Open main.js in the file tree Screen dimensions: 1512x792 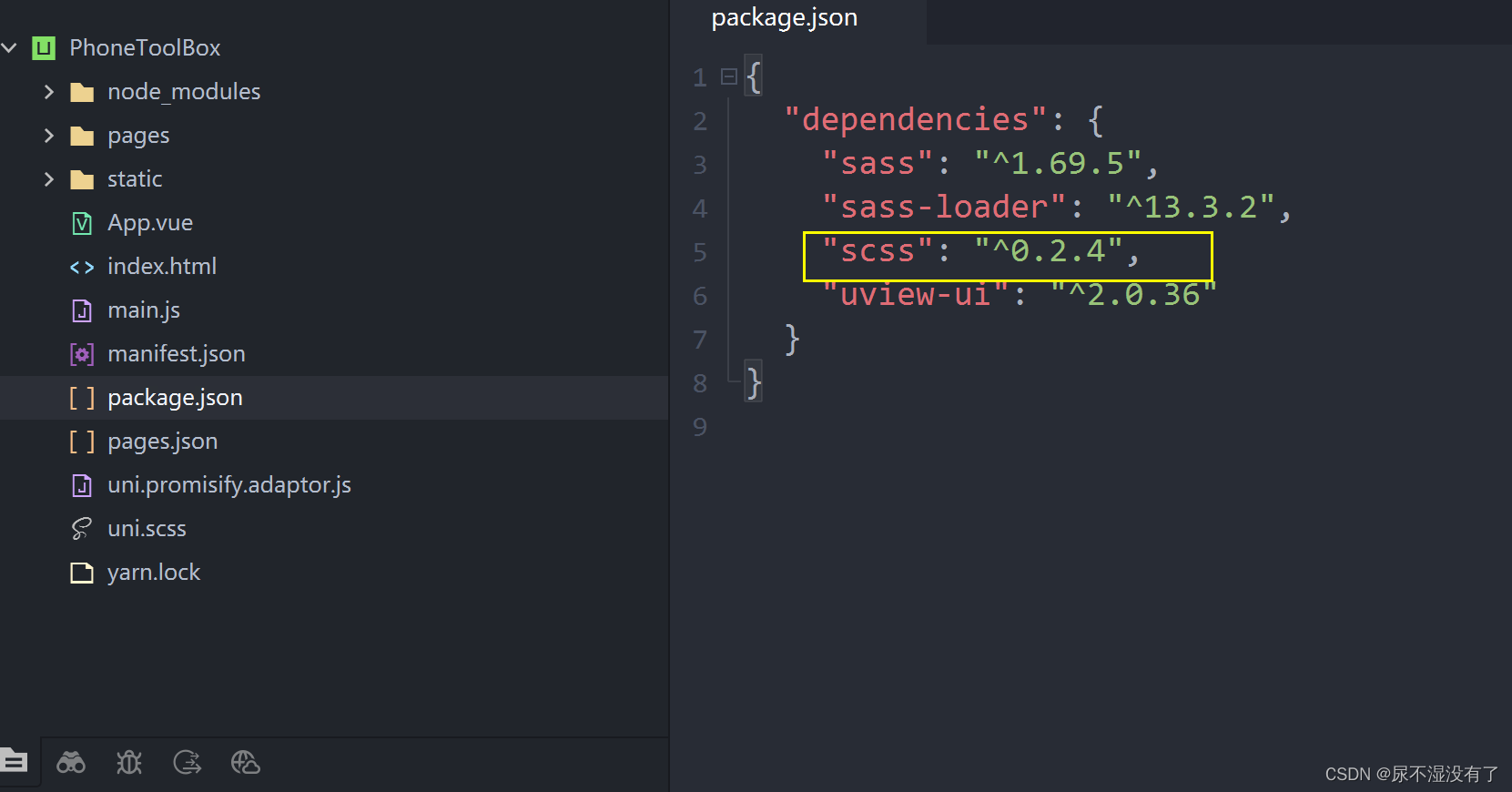(144, 310)
